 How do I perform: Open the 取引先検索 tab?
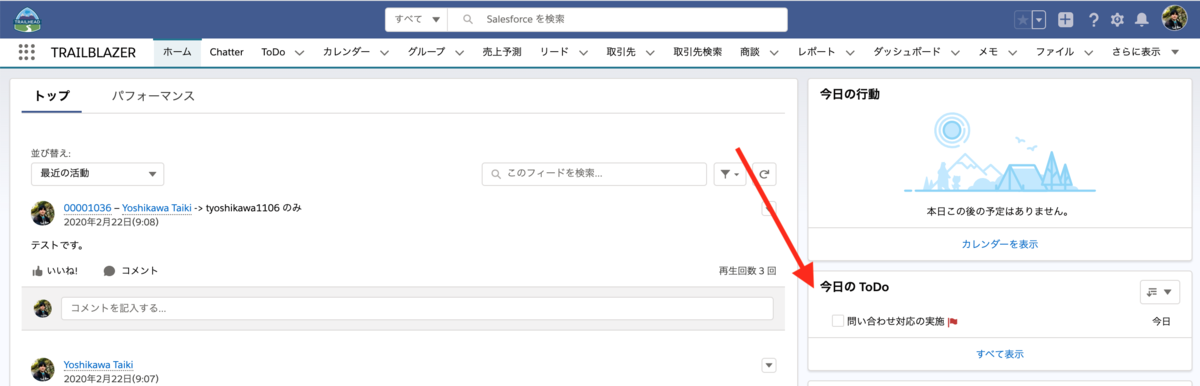tap(697, 52)
